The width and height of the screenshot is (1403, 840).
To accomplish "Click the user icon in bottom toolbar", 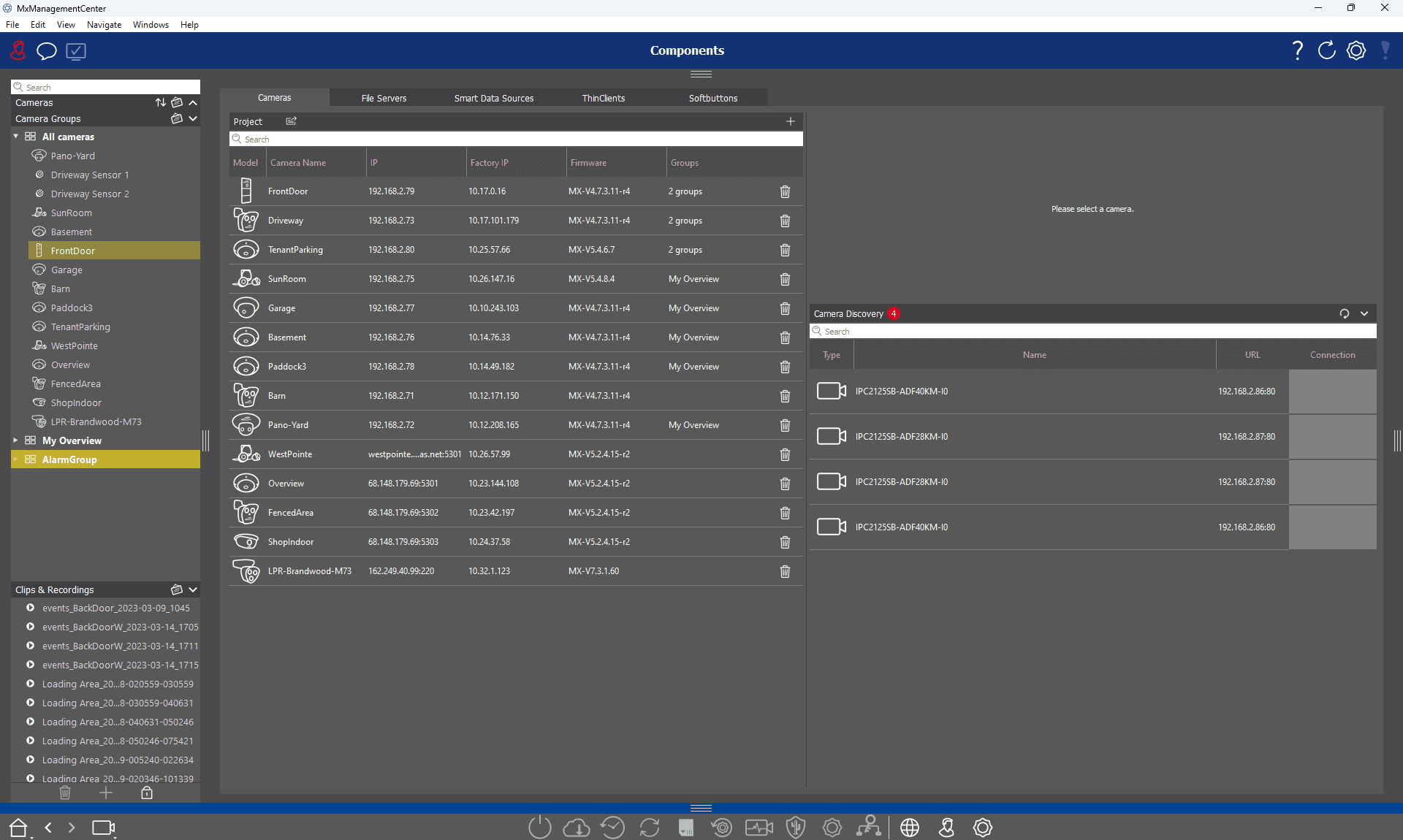I will [x=946, y=827].
